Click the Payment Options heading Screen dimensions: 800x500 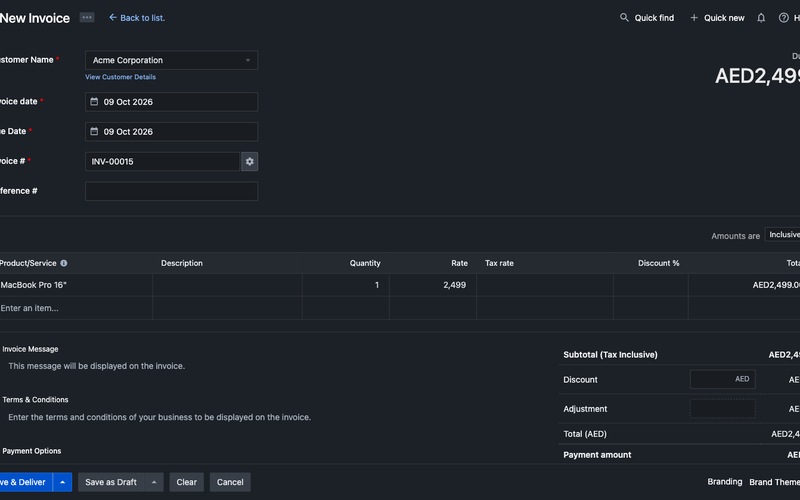32,451
